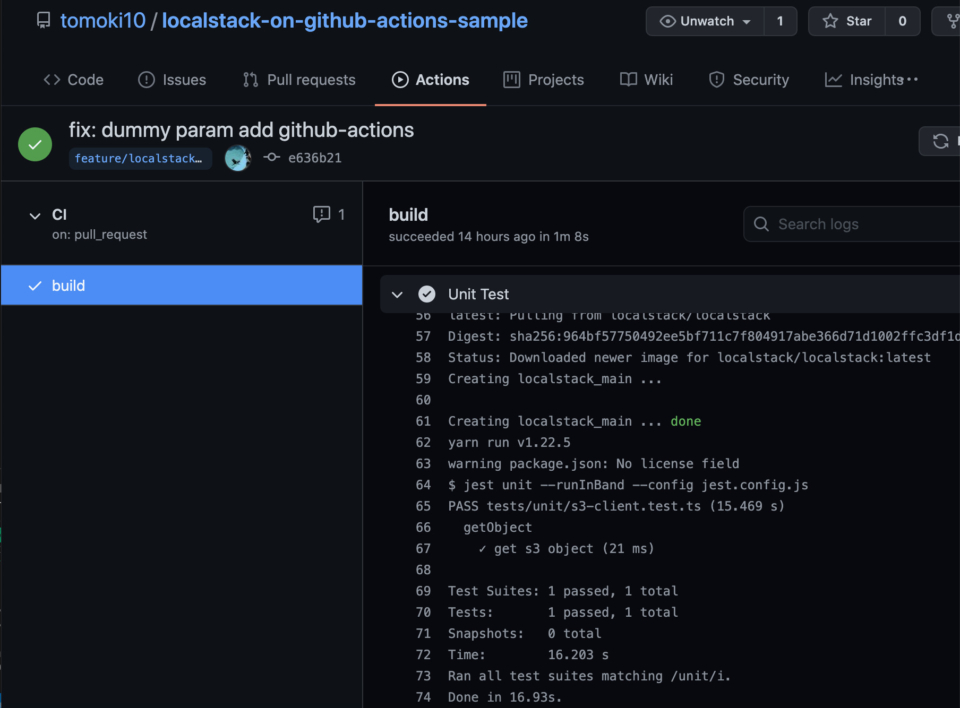Click inside the Search logs field

[855, 224]
